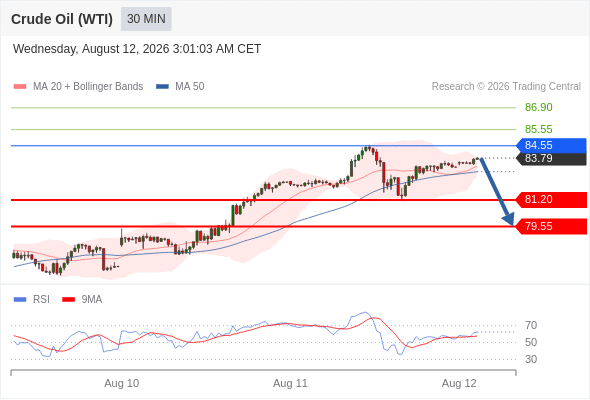Toggle the 9MA legend entry
The height and width of the screenshot is (400, 590).
82,300
